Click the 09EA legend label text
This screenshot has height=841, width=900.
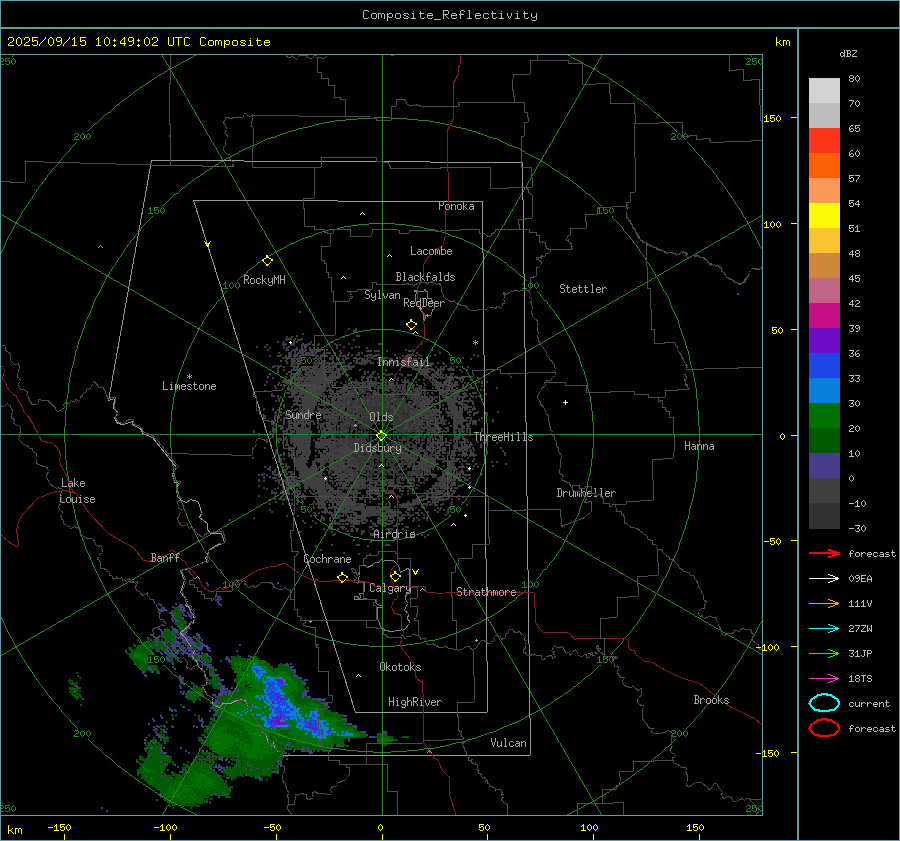860,578
